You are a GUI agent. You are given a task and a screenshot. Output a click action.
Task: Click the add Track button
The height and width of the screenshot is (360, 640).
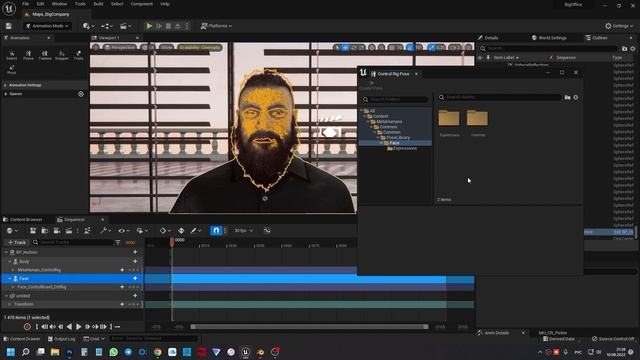(x=16, y=242)
